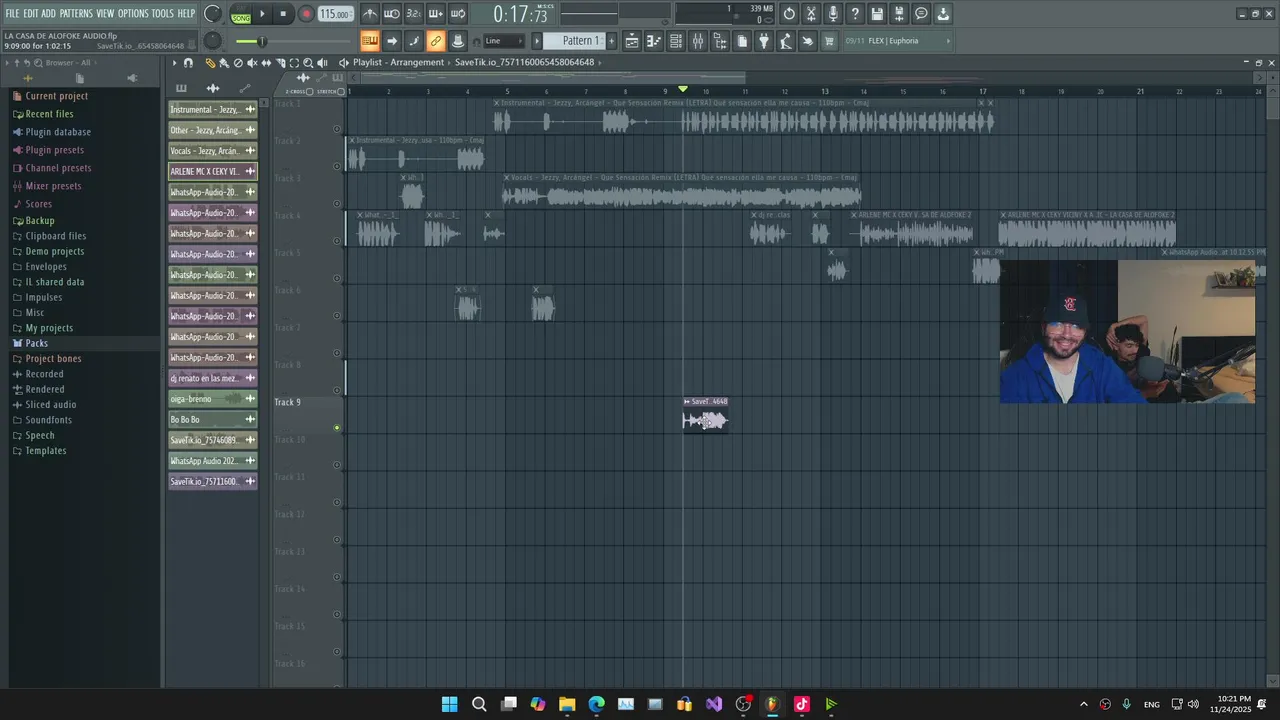Open the PATTERNS menu
The width and height of the screenshot is (1280, 720).
pyautogui.click(x=76, y=14)
